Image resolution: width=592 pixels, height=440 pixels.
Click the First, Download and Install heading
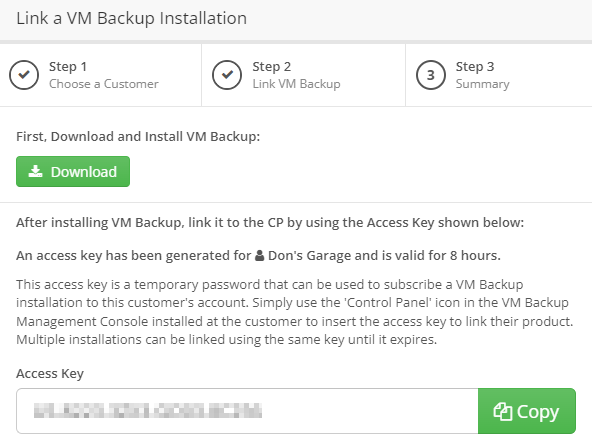pyautogui.click(x=138, y=136)
